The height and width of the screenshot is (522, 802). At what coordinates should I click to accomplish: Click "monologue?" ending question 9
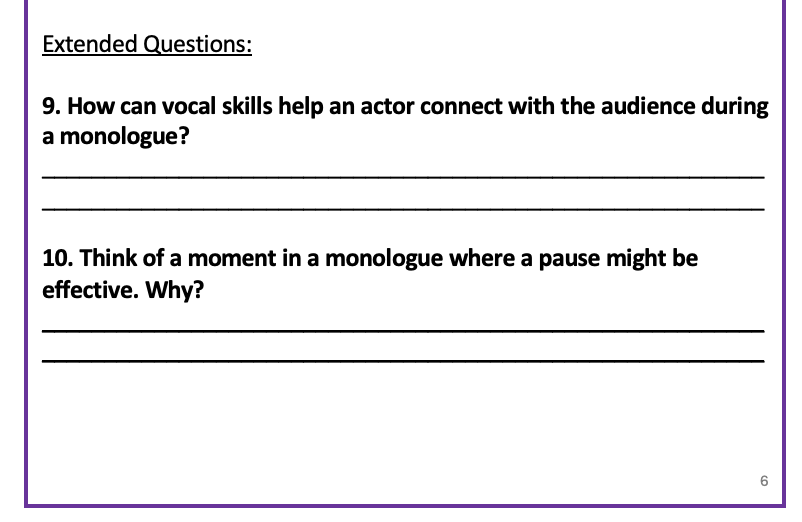(x=124, y=137)
